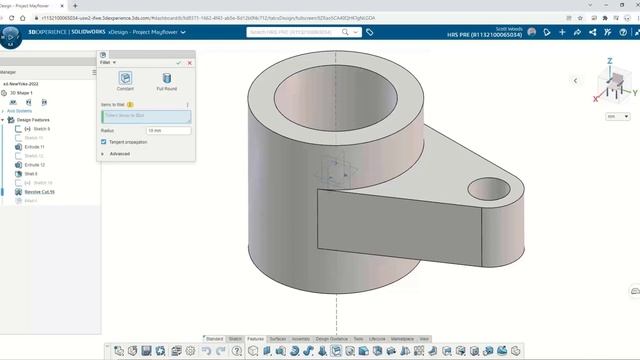The image size is (640, 360).
Task: Click the Save icon in the bottom toolbar
Action: coord(147,351)
